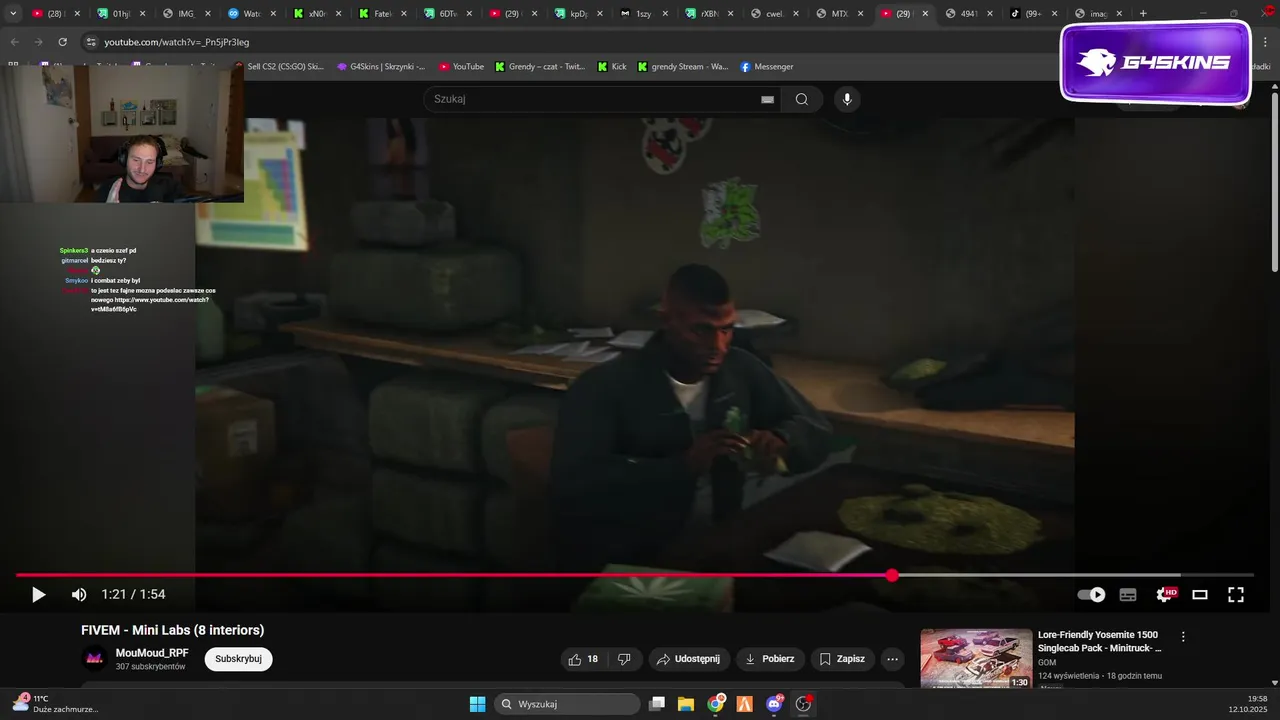Open grendy Stream - Wa... bookmark
This screenshot has height=720, width=1280.
(683, 67)
